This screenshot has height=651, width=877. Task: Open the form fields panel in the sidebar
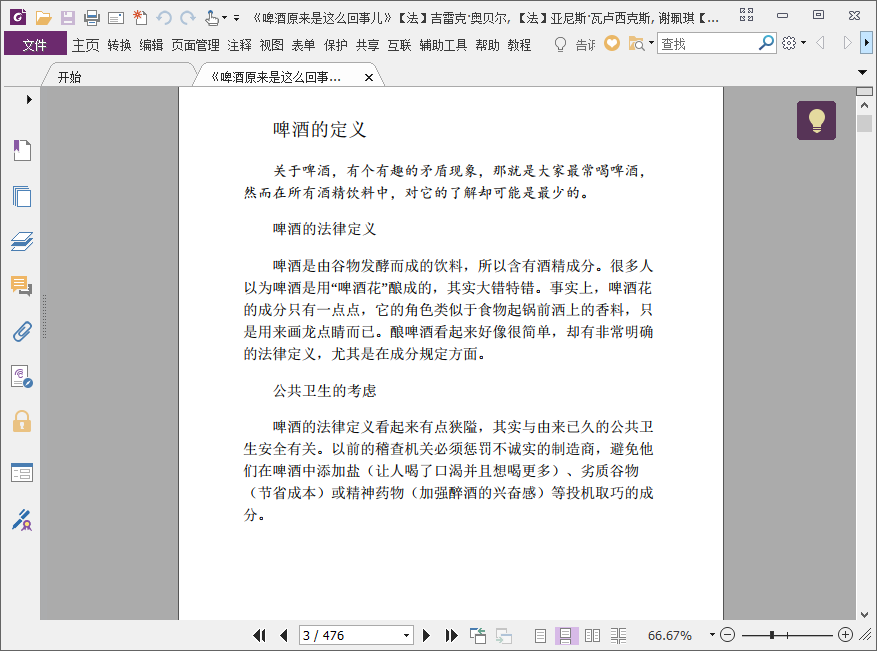pyautogui.click(x=22, y=473)
